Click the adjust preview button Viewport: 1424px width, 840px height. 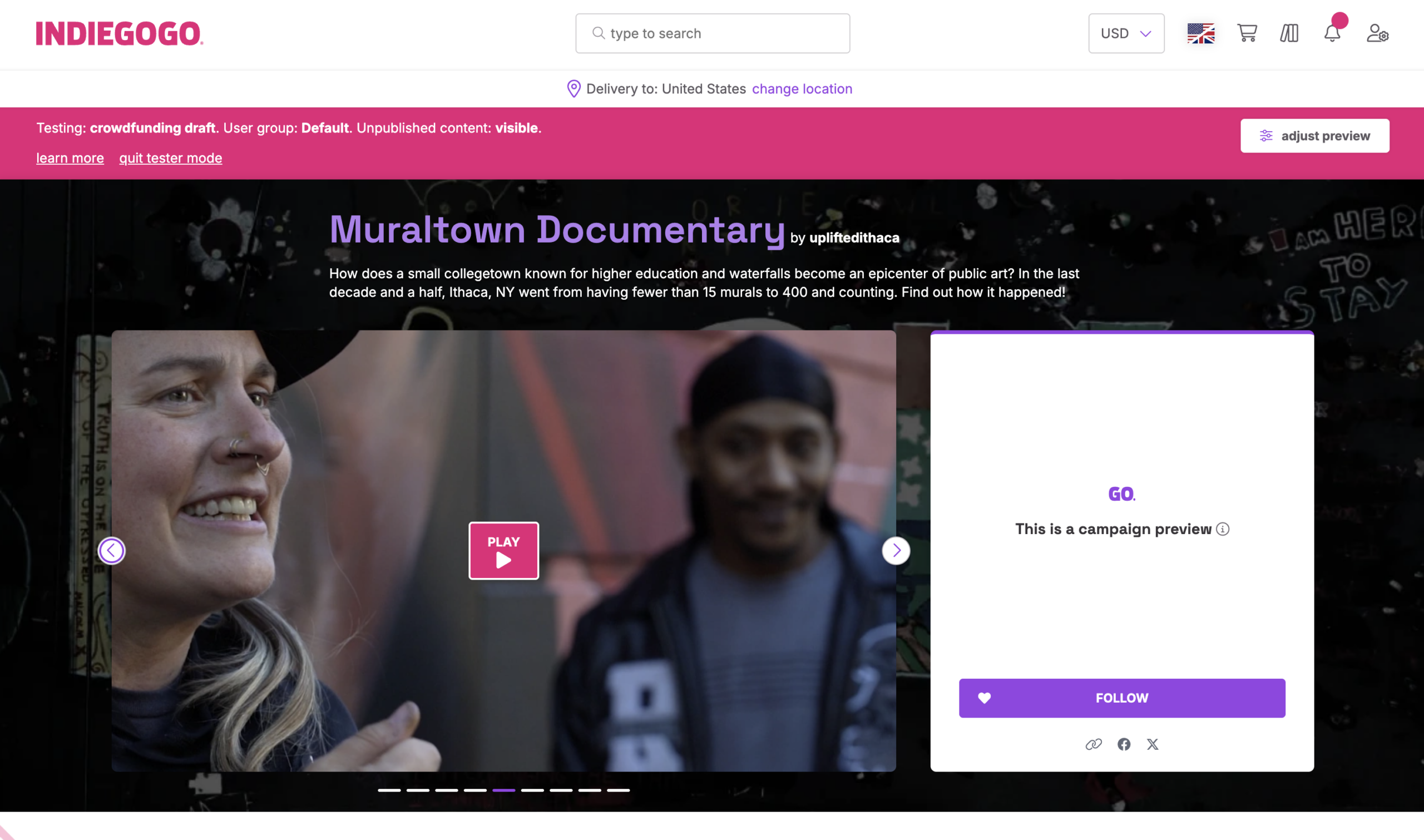pyautogui.click(x=1314, y=136)
